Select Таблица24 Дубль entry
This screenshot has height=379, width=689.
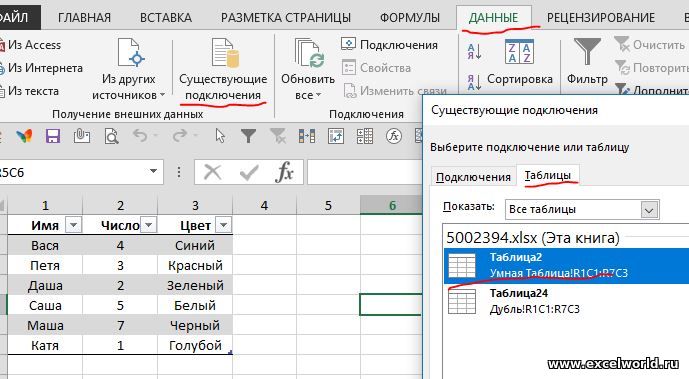(x=566, y=301)
